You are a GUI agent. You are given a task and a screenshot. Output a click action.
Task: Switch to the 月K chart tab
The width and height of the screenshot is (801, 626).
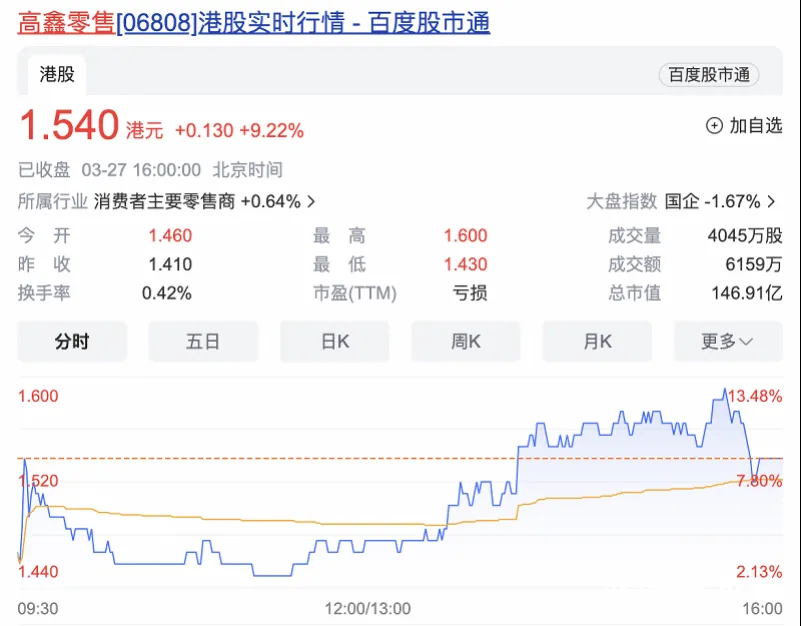(597, 342)
